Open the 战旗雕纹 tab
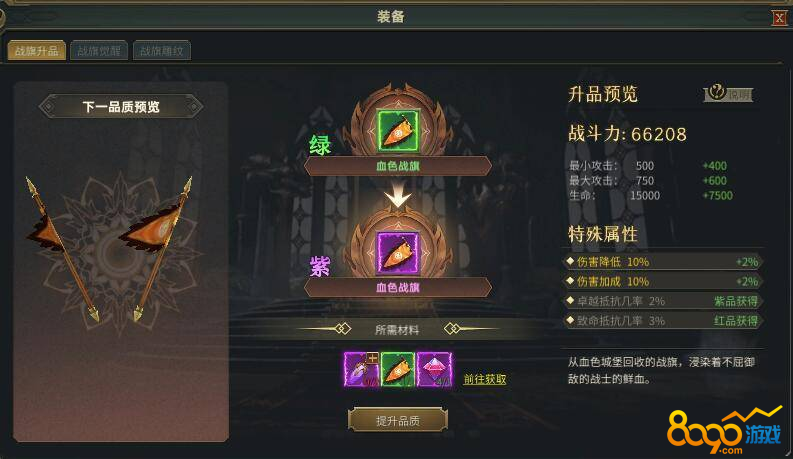Viewport: 793px width, 459px height. (162, 51)
